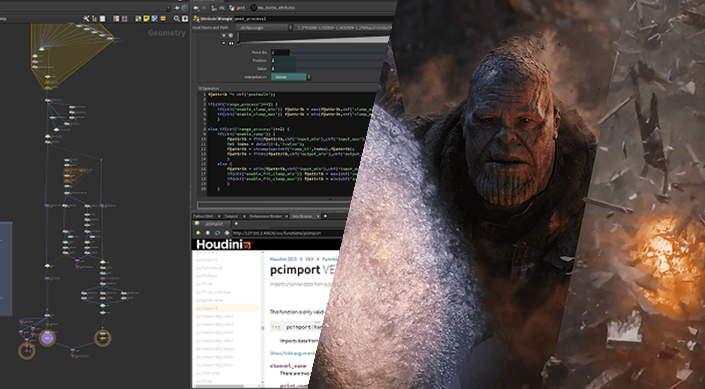Open the node color palette icon

(x=116, y=18)
